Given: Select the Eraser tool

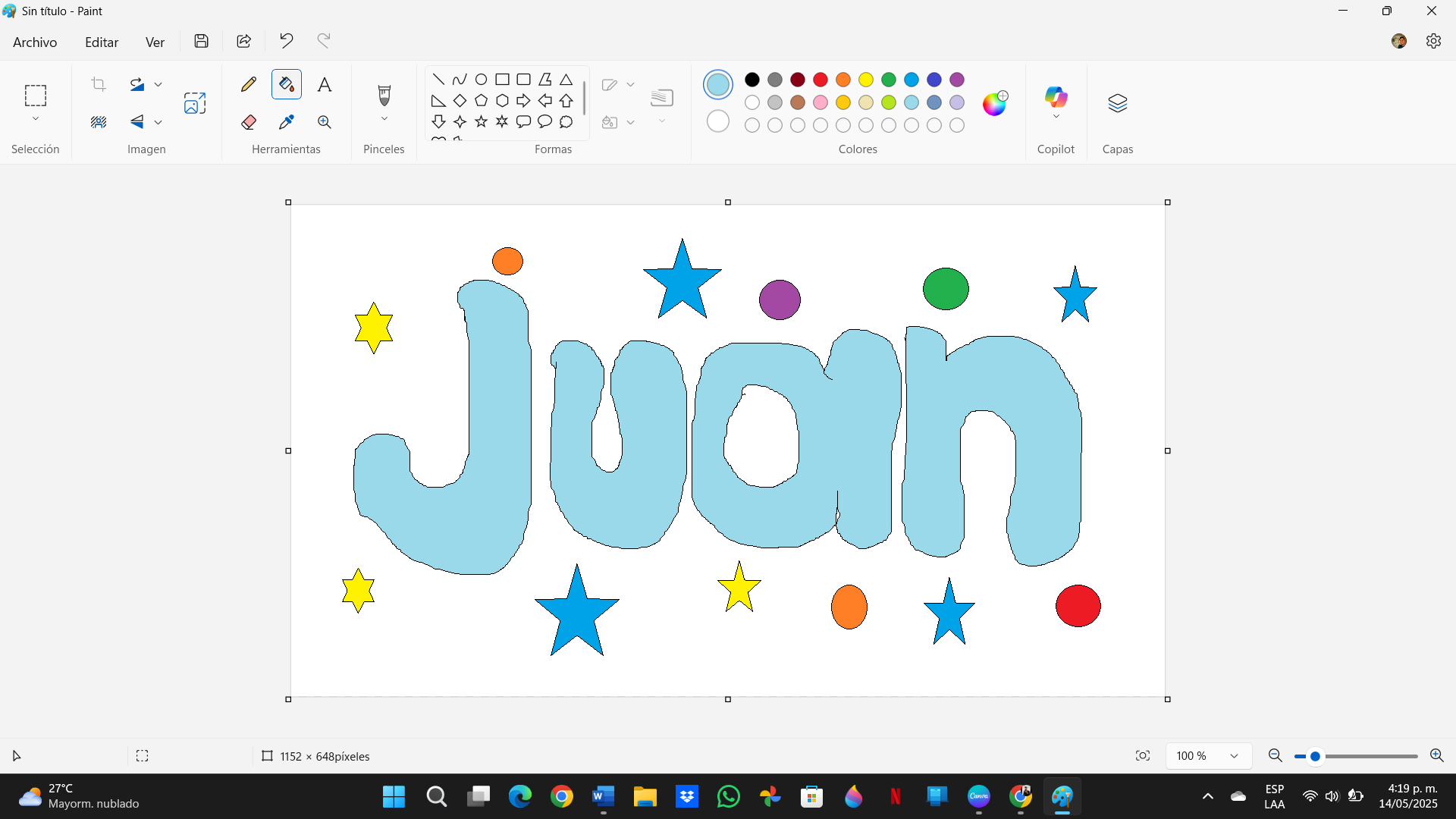Looking at the screenshot, I should pos(249,122).
